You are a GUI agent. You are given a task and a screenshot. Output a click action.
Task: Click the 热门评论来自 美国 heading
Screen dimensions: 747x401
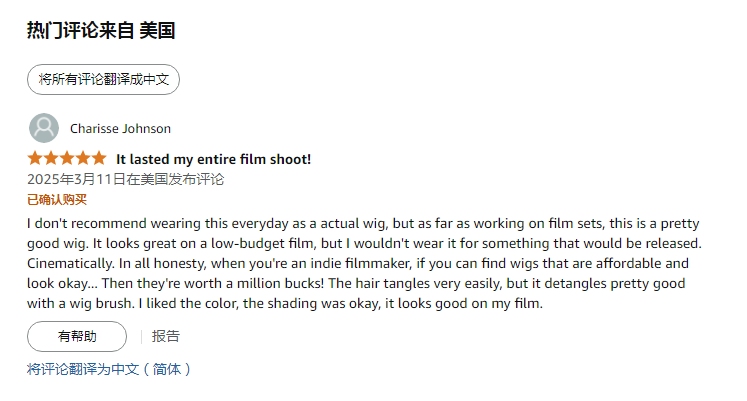(101, 31)
